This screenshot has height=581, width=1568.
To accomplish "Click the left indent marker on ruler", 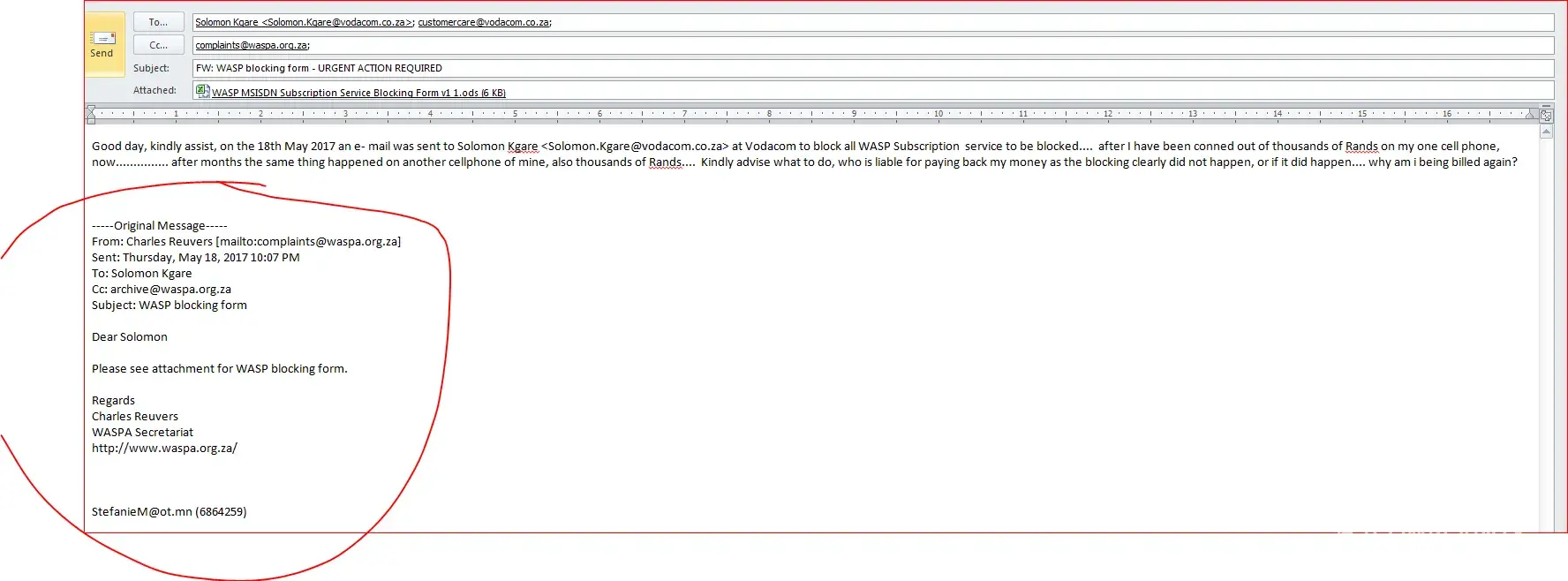I will [x=91, y=114].
